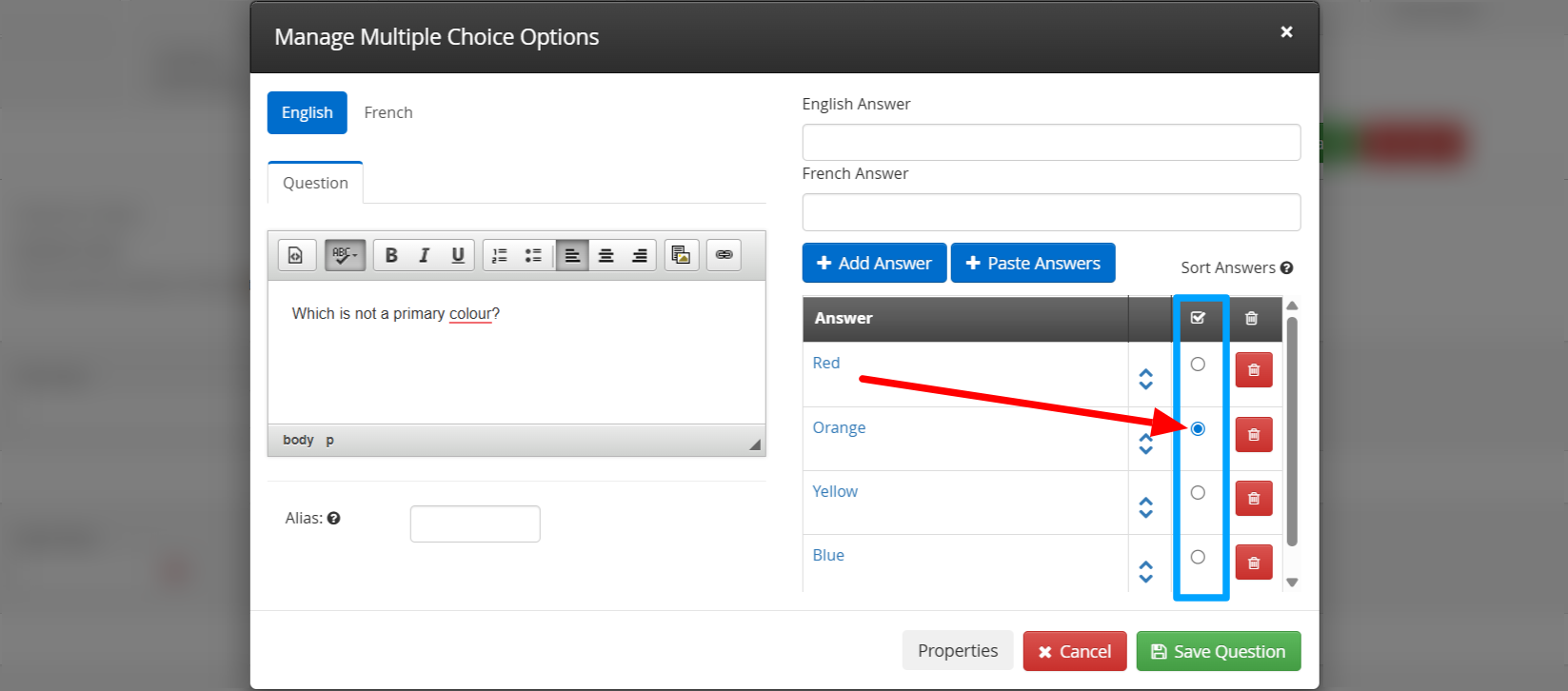Focus the English Answer input field
This screenshot has height=691, width=1568.
pos(1051,143)
